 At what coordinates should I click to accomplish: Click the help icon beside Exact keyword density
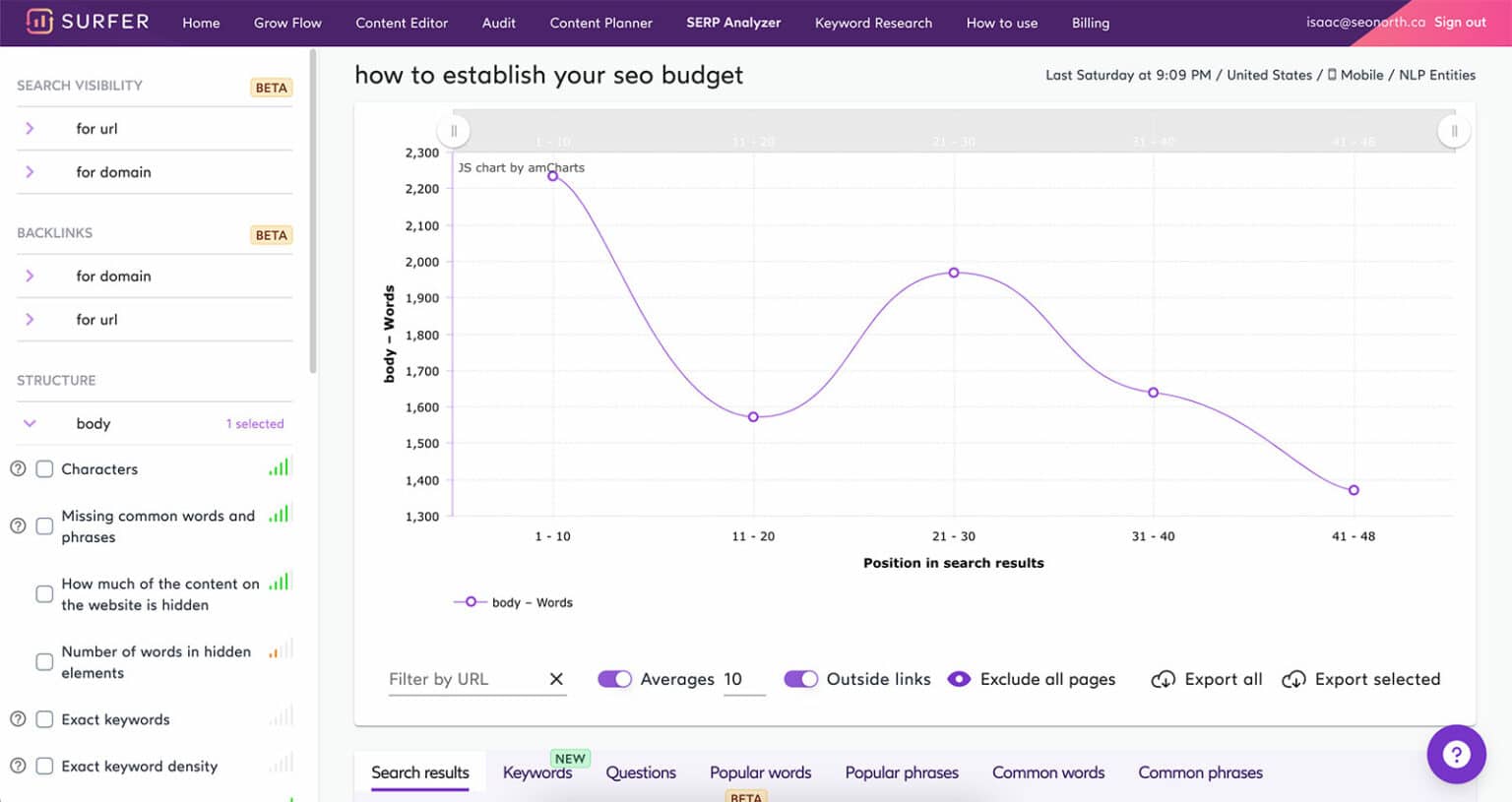[x=18, y=766]
